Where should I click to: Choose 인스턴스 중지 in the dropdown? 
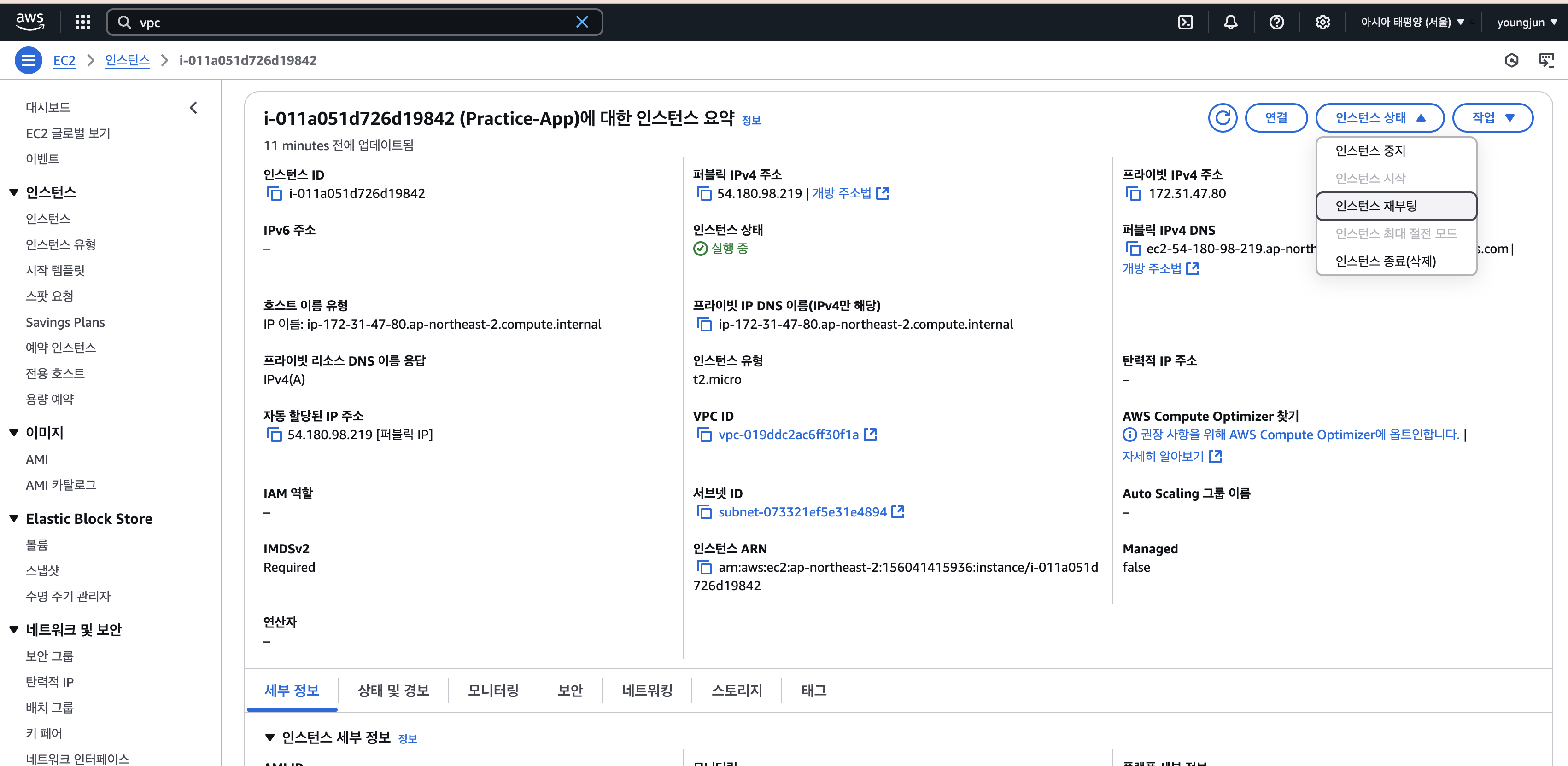pos(1369,150)
